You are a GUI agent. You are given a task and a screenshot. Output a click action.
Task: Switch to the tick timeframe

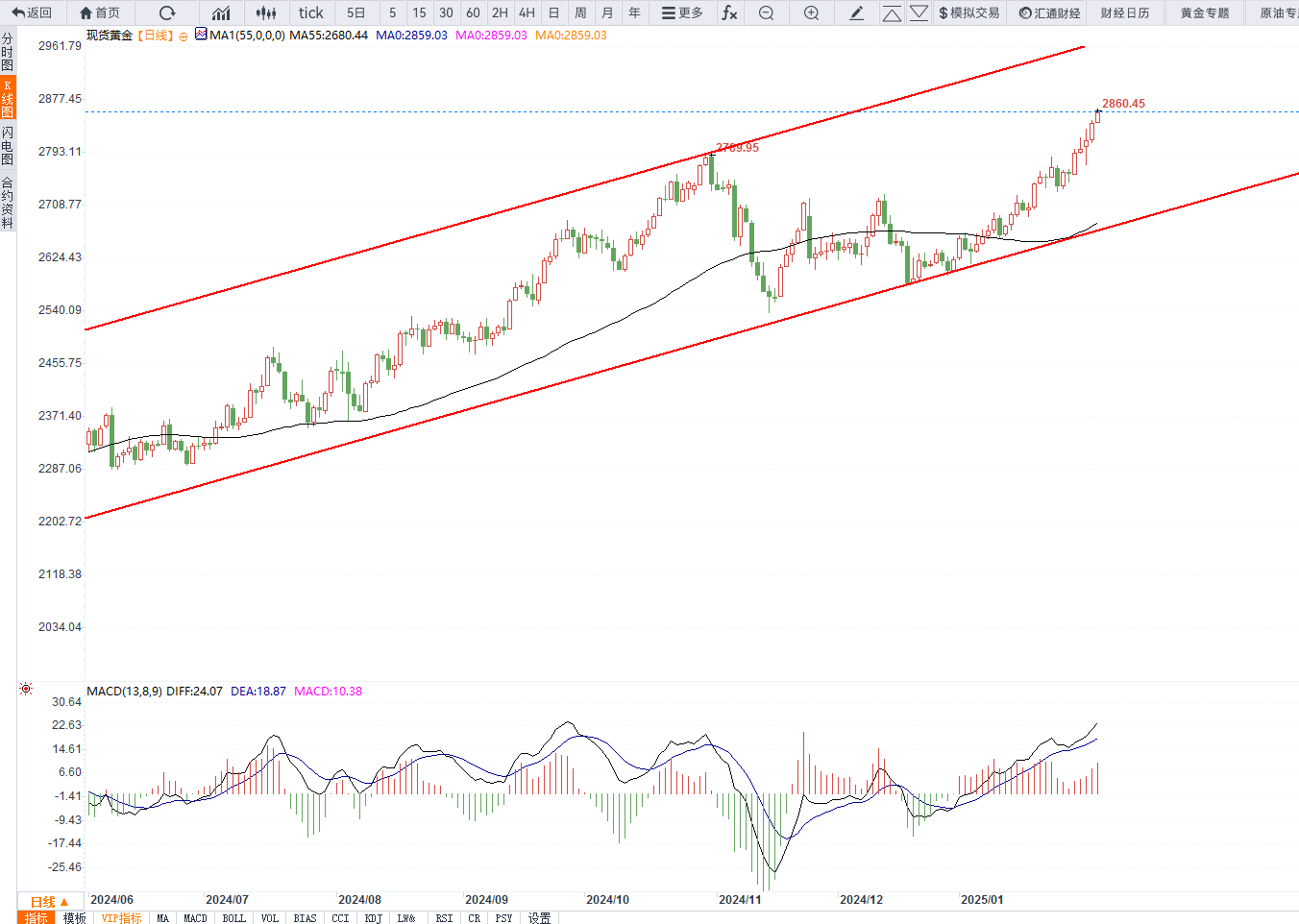click(x=311, y=12)
